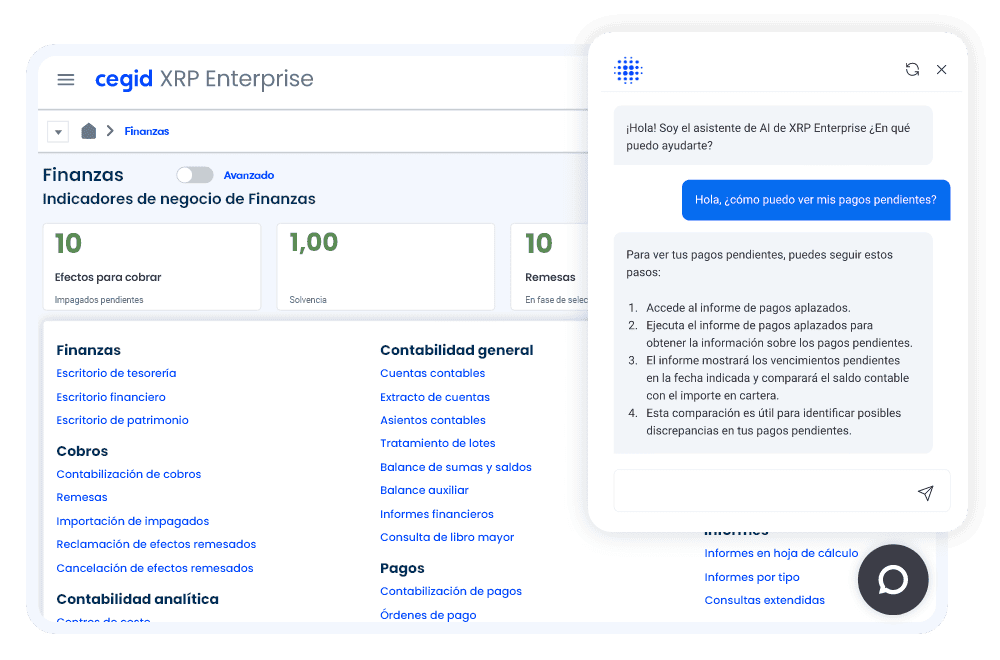This screenshot has height=660, width=1000.
Task: Click the home icon in breadcrumb
Action: [89, 131]
